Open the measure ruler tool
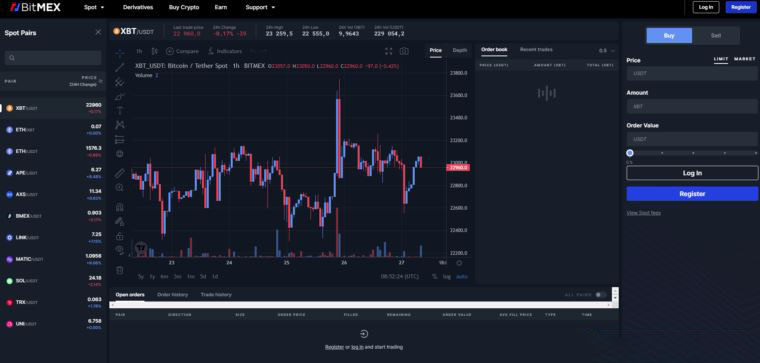Viewport: 760px width, 363px height. point(120,173)
